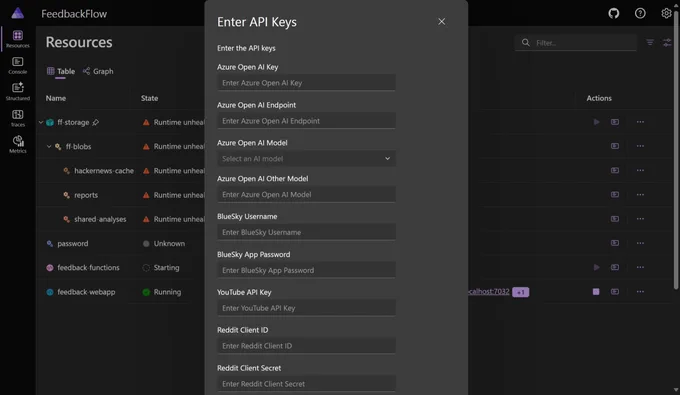Open the view options sliders icon

tap(667, 42)
